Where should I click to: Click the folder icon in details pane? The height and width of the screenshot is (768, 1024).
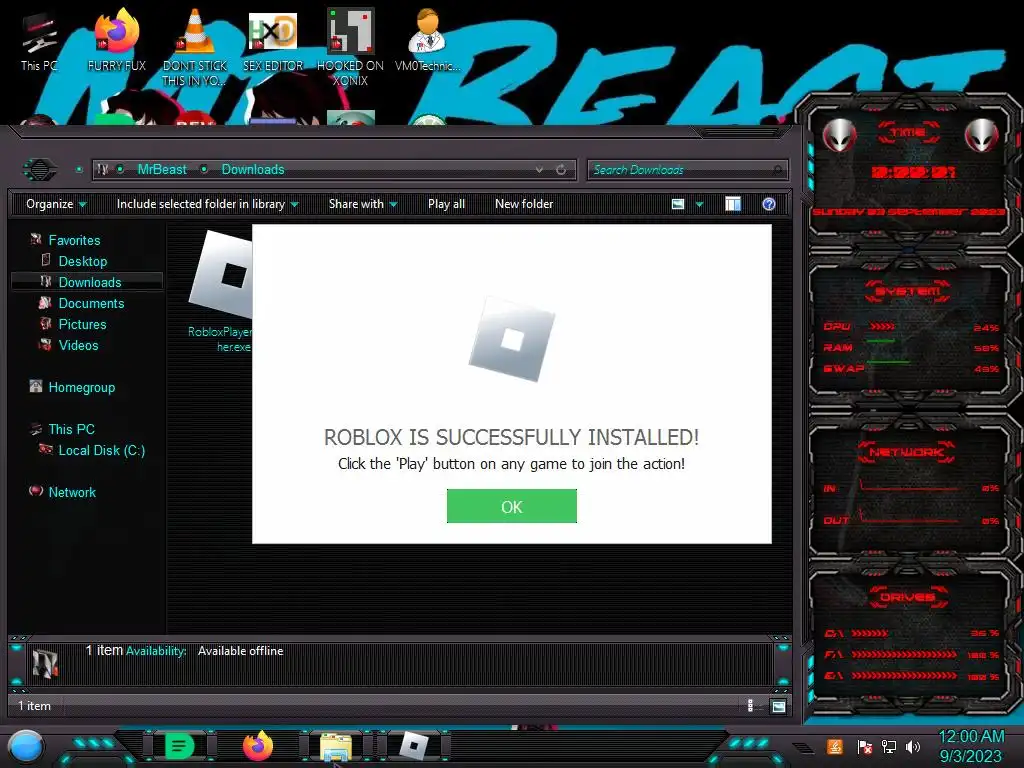coord(45,663)
